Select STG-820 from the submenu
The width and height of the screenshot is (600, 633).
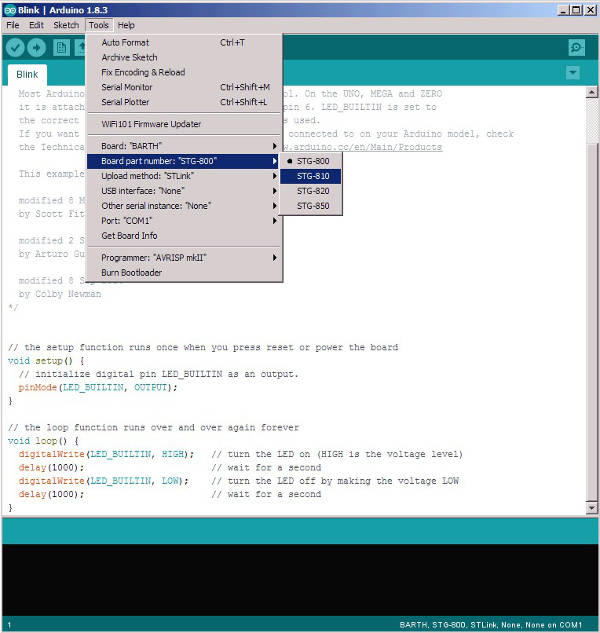[x=312, y=191]
